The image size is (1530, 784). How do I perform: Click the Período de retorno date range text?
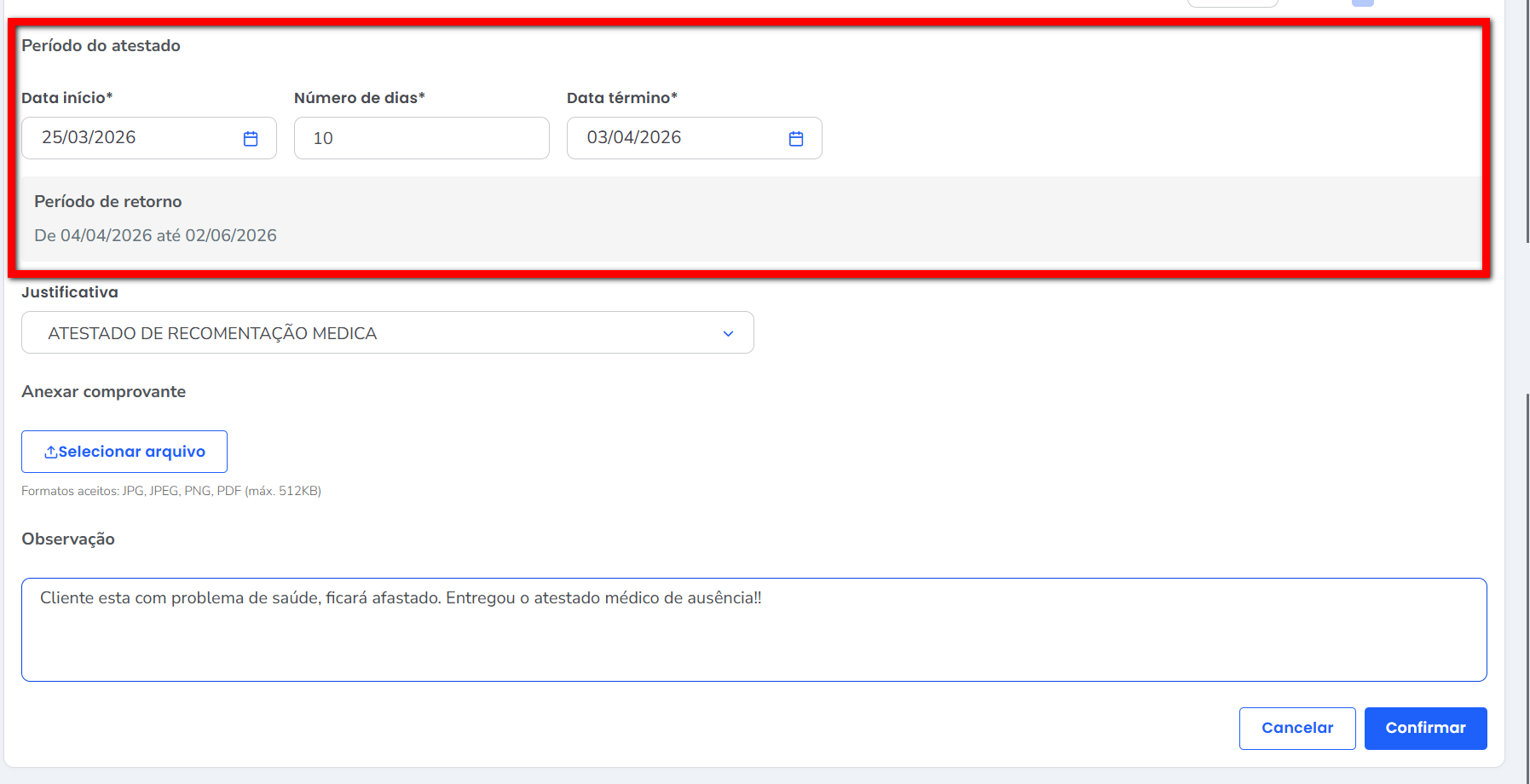tap(155, 235)
